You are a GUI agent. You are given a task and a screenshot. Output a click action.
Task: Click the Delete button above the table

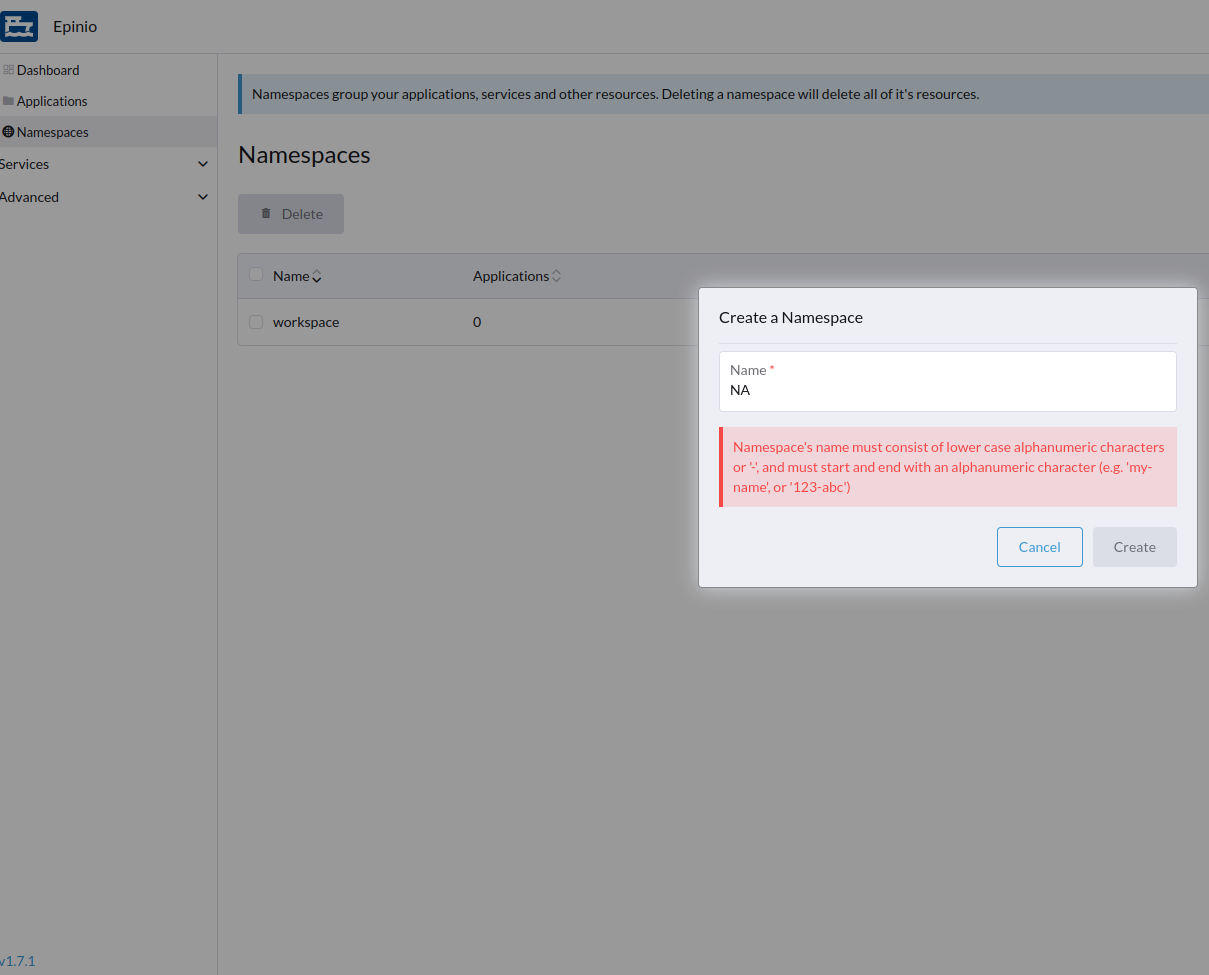click(x=290, y=213)
